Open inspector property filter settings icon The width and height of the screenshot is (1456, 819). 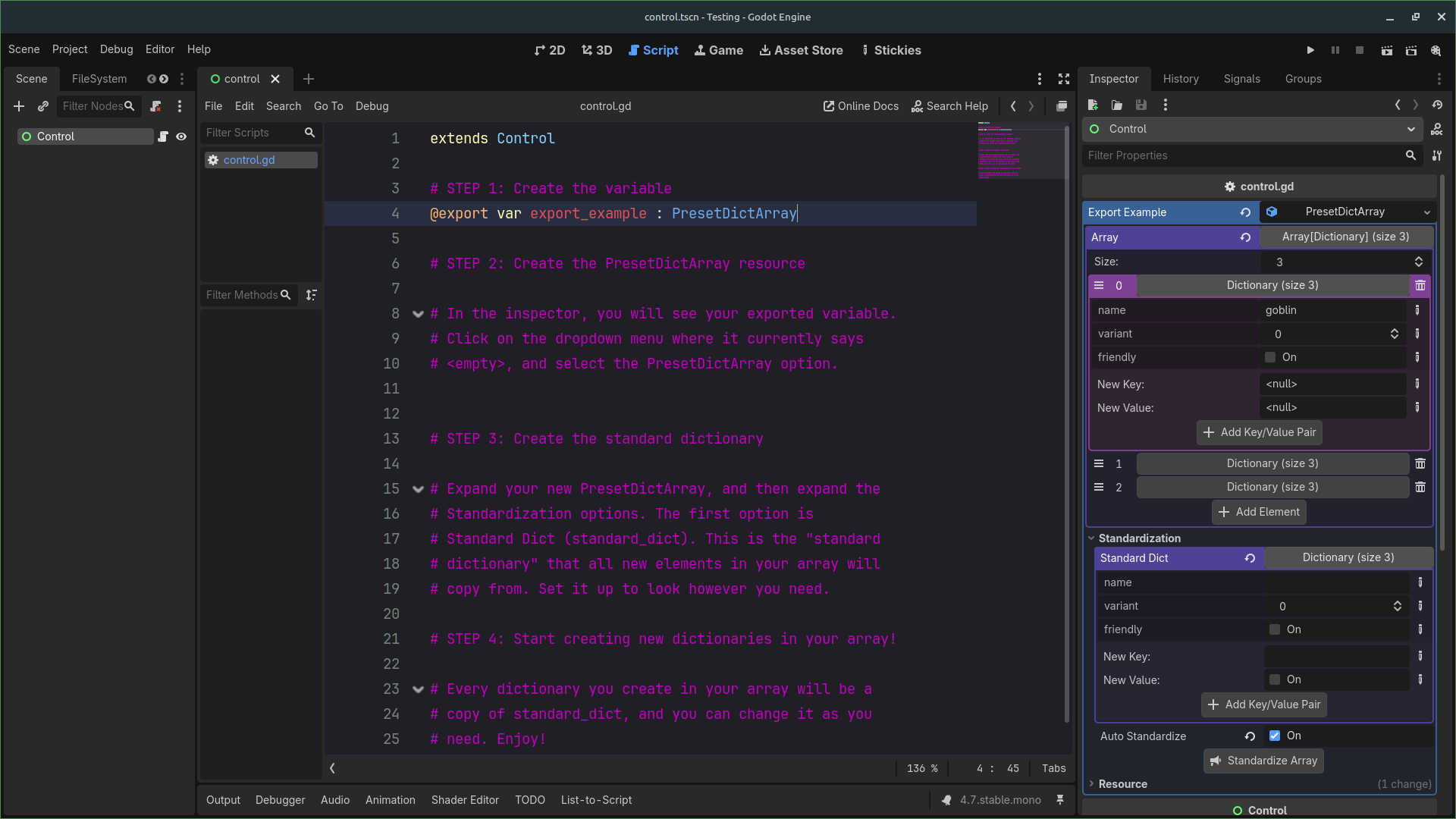(1437, 155)
